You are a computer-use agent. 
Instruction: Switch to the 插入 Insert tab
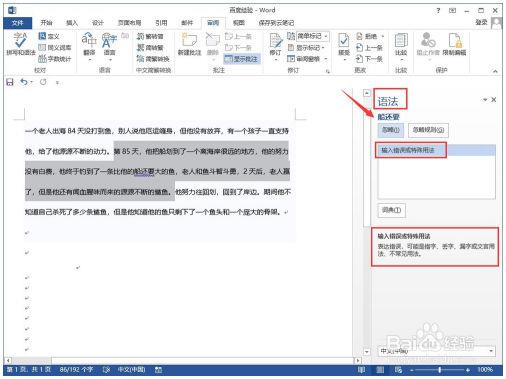click(x=72, y=23)
